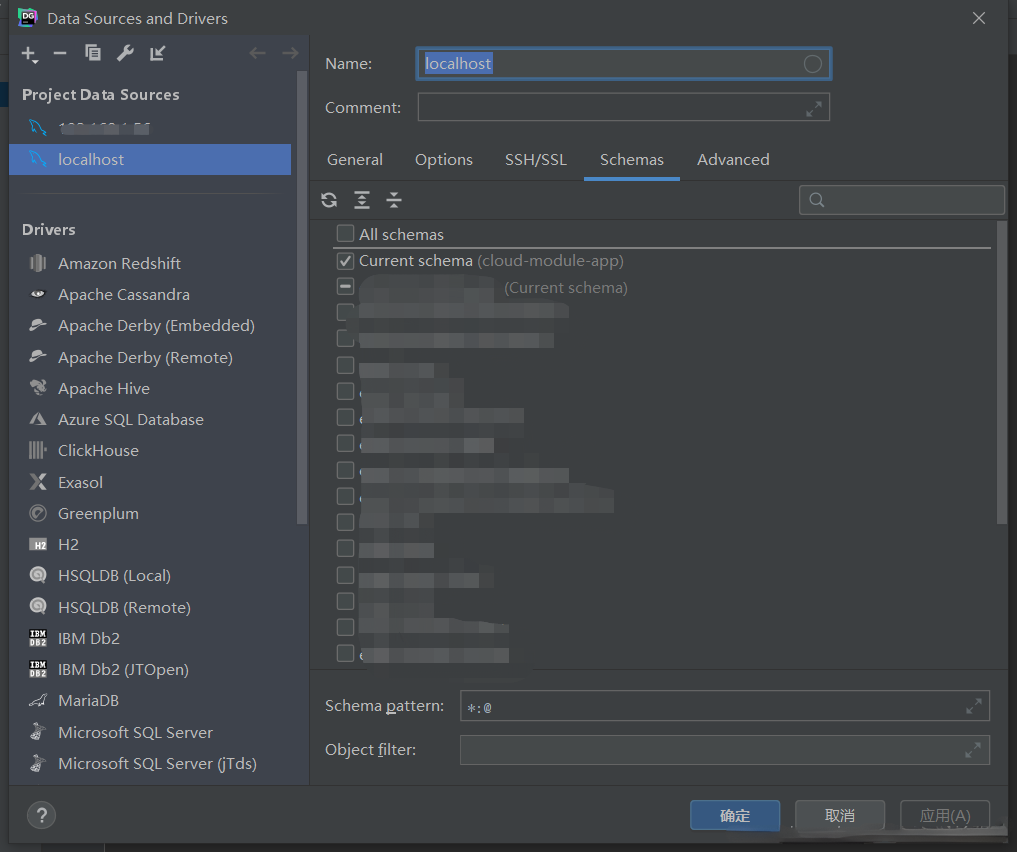
Task: Click the left panel vertical scrollbar
Action: (x=302, y=298)
